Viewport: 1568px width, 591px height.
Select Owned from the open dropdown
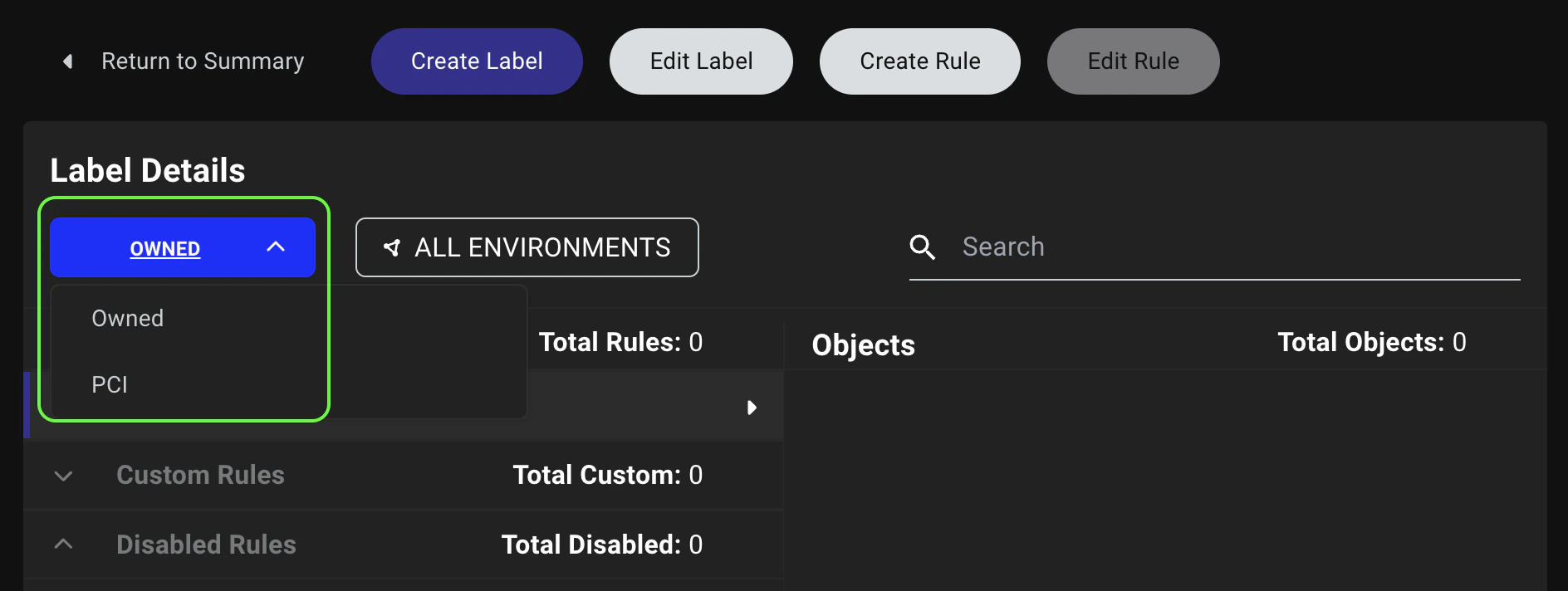coord(127,317)
